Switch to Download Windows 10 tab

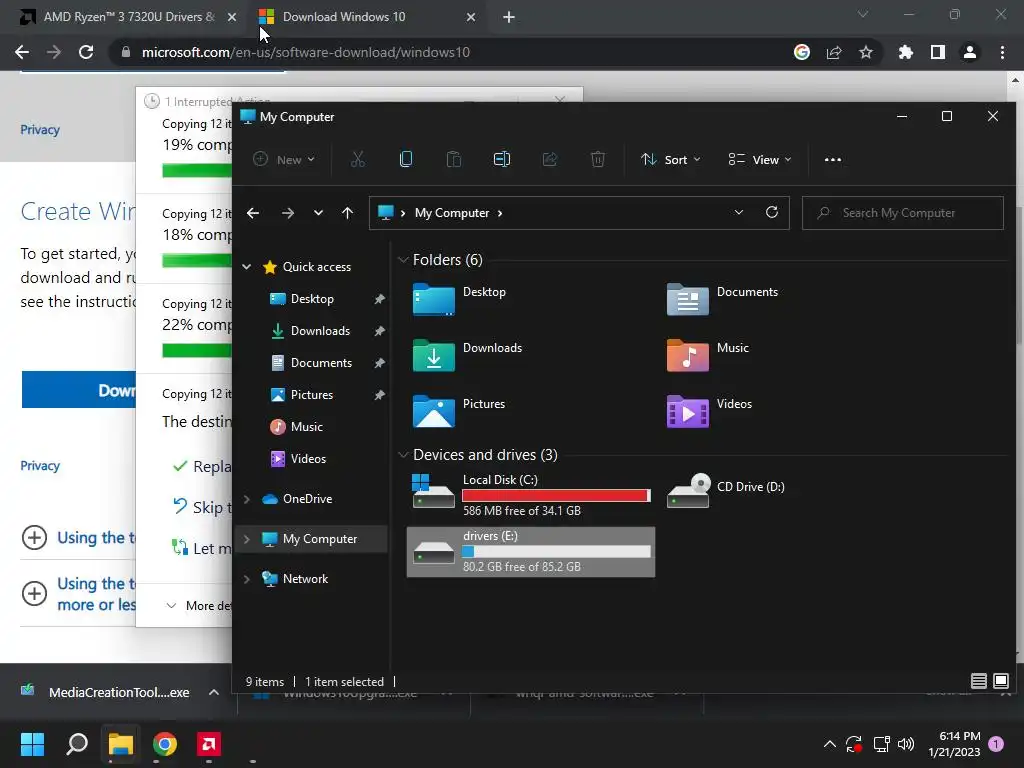[x=366, y=17]
